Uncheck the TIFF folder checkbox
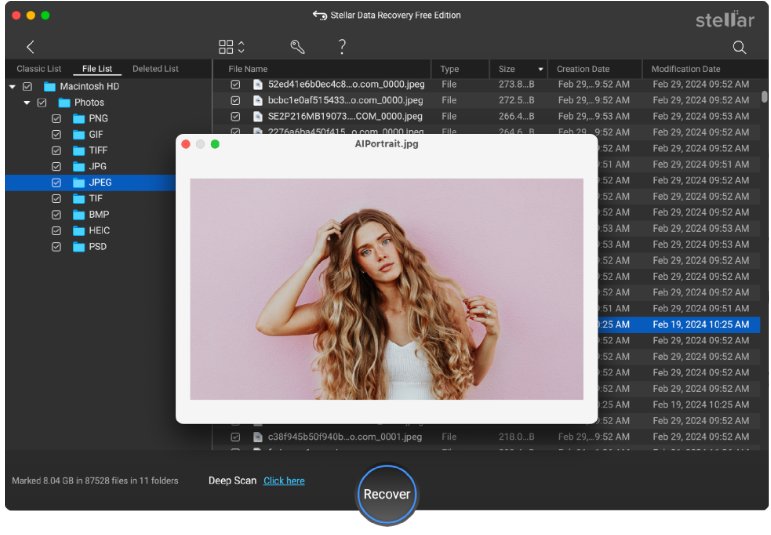 pos(56,150)
